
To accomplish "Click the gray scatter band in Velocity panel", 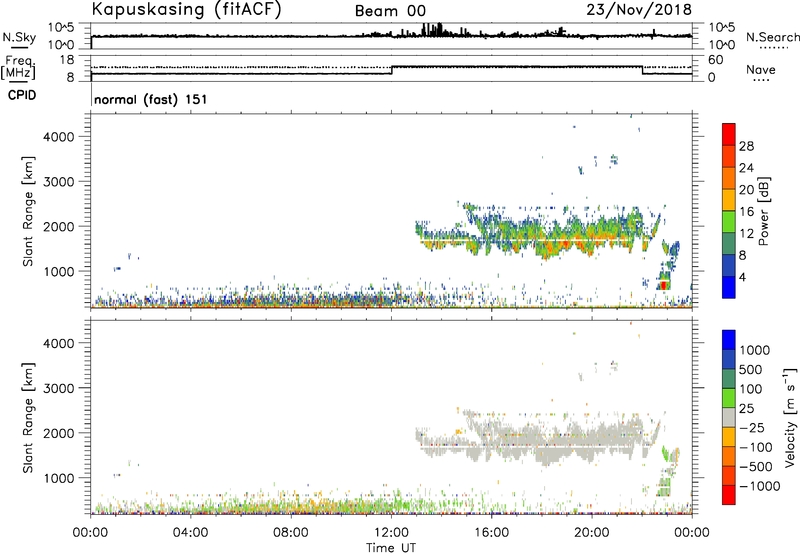I will click(x=536, y=438).
